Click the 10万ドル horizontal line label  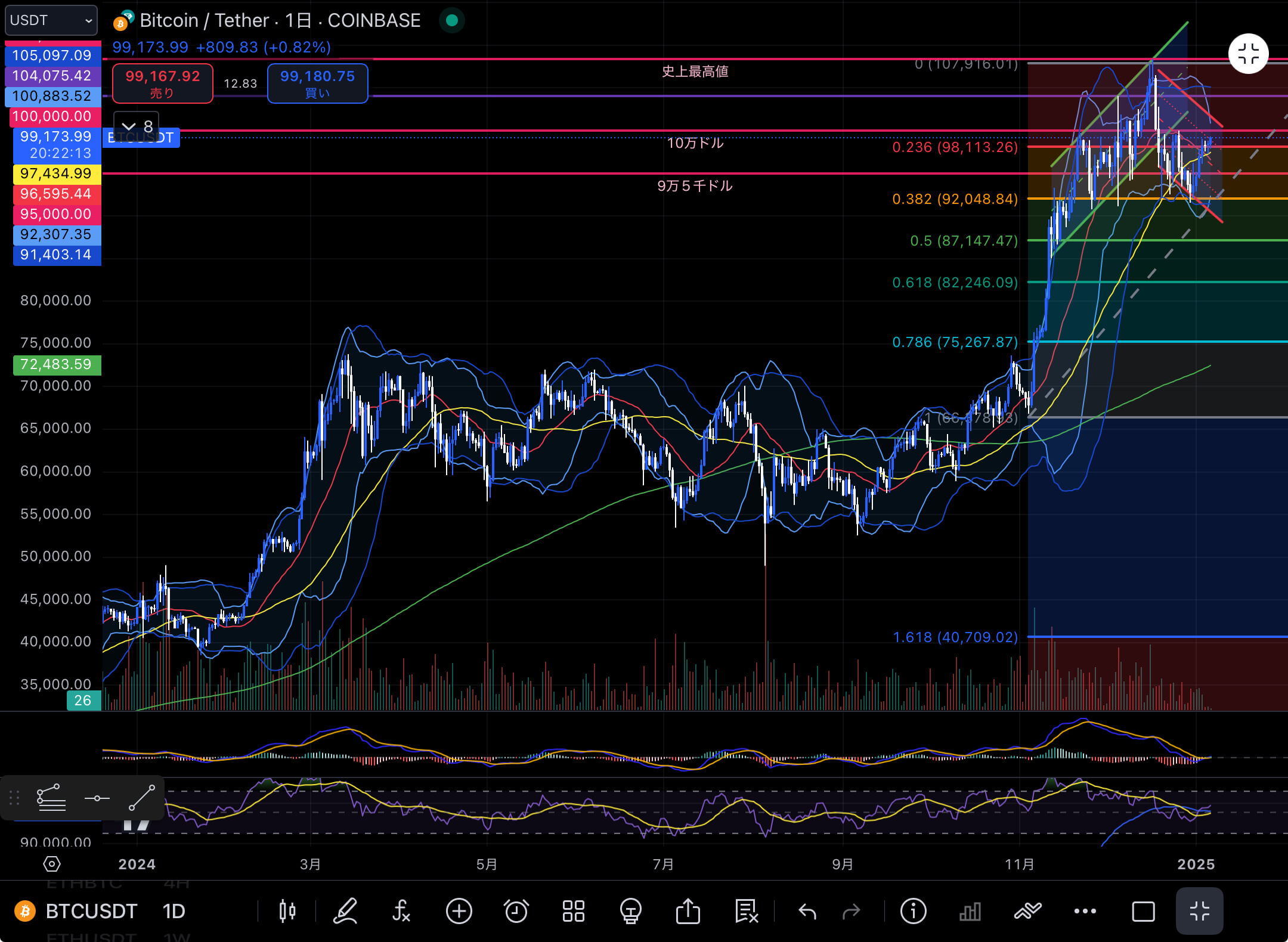point(695,143)
